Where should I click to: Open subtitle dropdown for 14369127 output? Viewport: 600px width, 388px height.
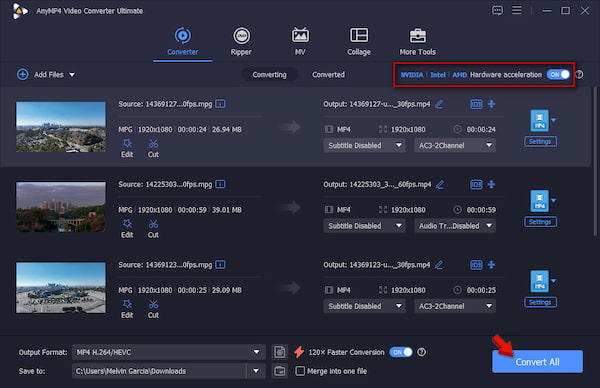click(364, 145)
